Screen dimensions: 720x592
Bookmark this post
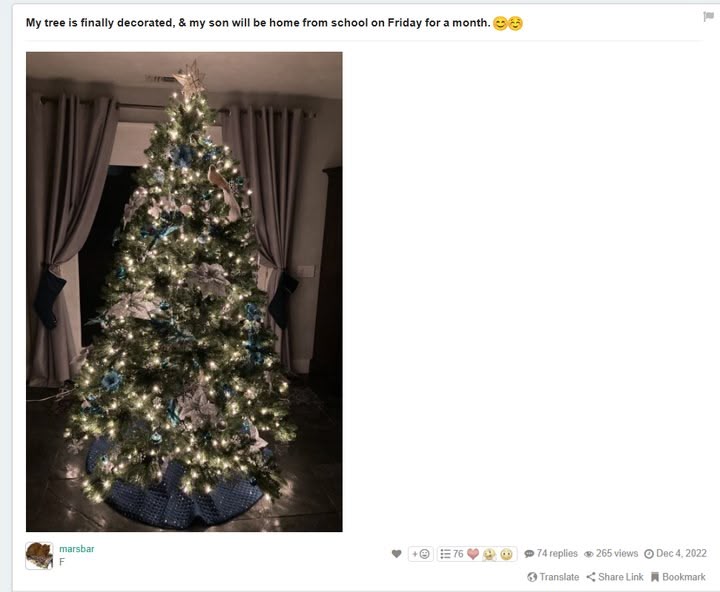pos(678,577)
